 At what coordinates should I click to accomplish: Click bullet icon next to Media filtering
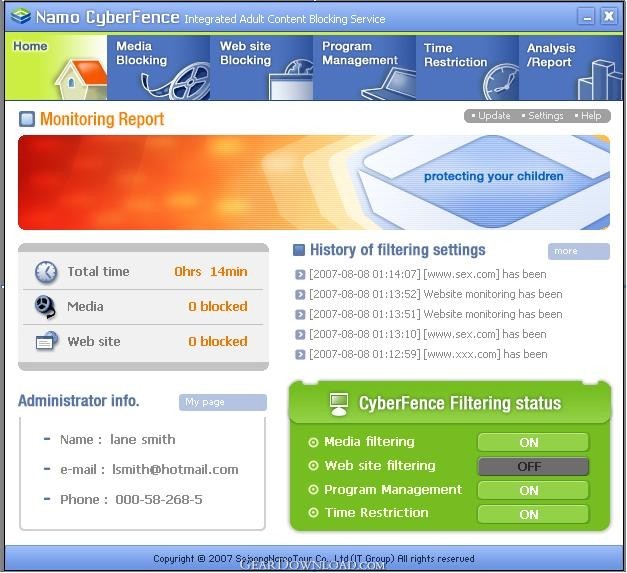[314, 442]
